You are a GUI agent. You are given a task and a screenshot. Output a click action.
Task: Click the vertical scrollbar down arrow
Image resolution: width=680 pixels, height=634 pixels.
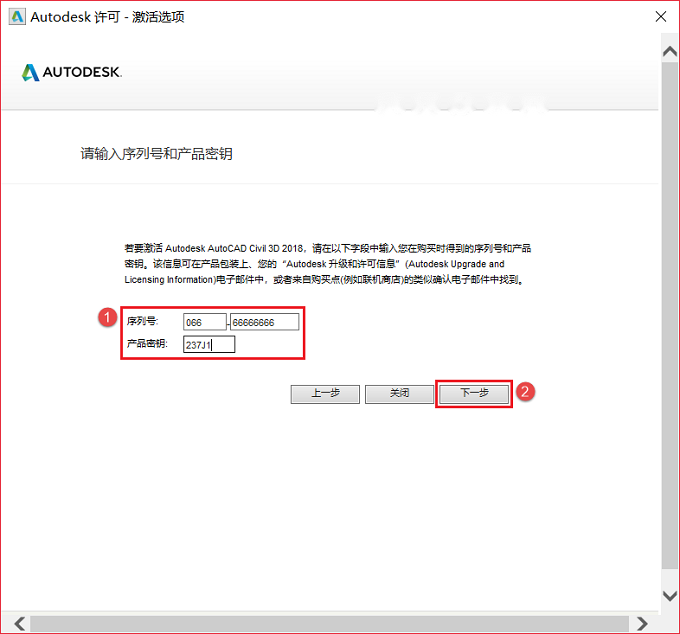coord(670,595)
